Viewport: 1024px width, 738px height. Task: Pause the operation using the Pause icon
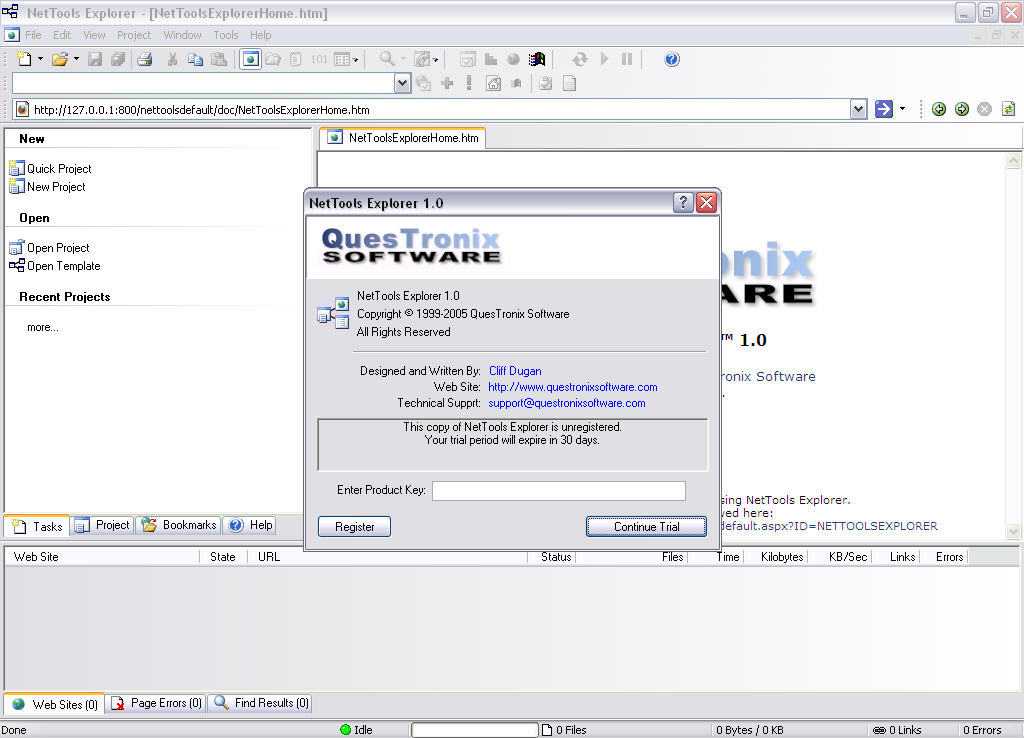pyautogui.click(x=627, y=59)
